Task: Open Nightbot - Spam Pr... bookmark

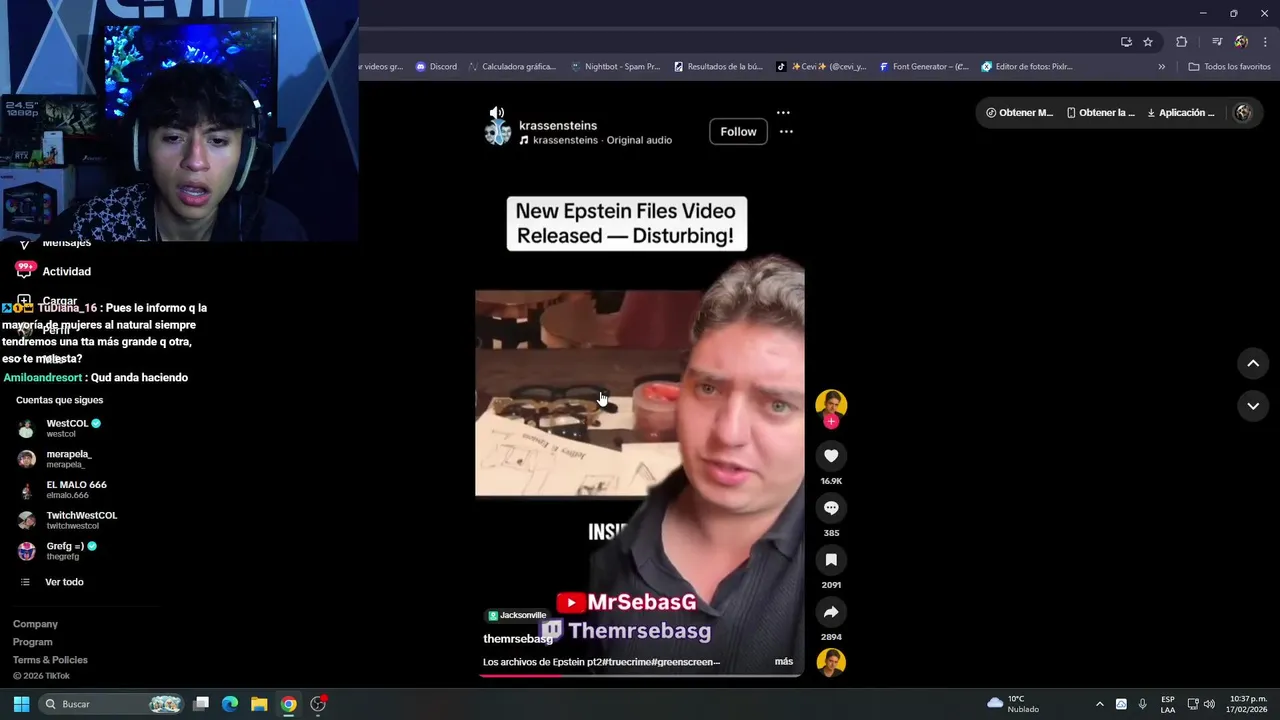Action: pyautogui.click(x=615, y=67)
